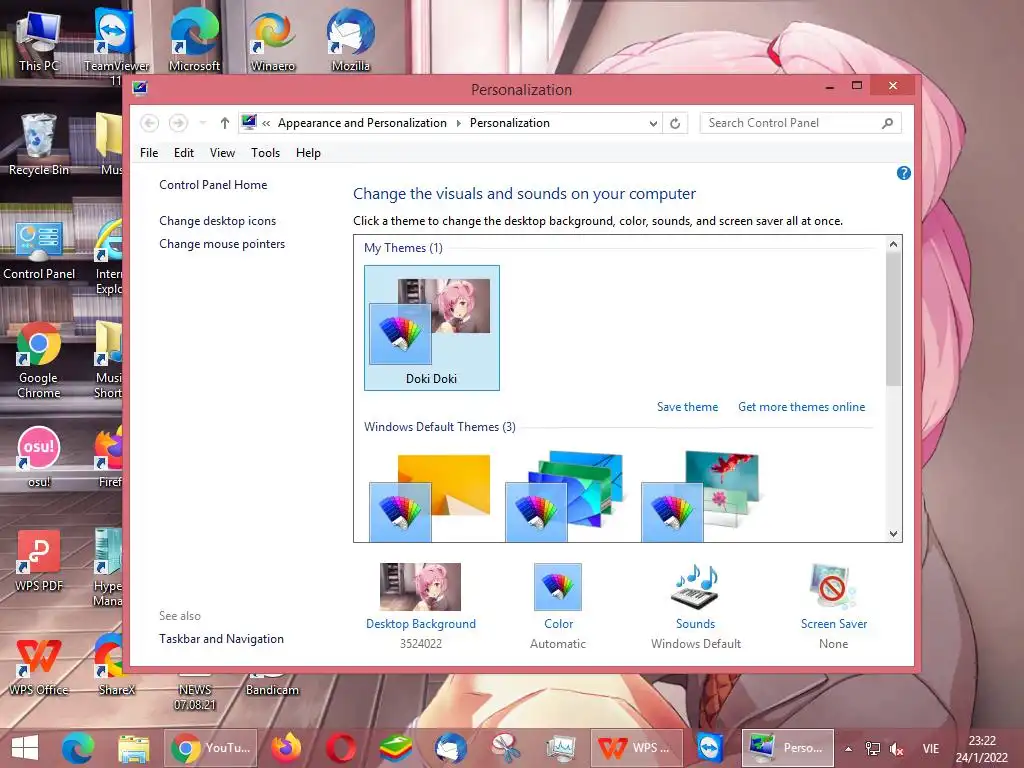Open Winaero desktop shortcut

click(x=272, y=40)
